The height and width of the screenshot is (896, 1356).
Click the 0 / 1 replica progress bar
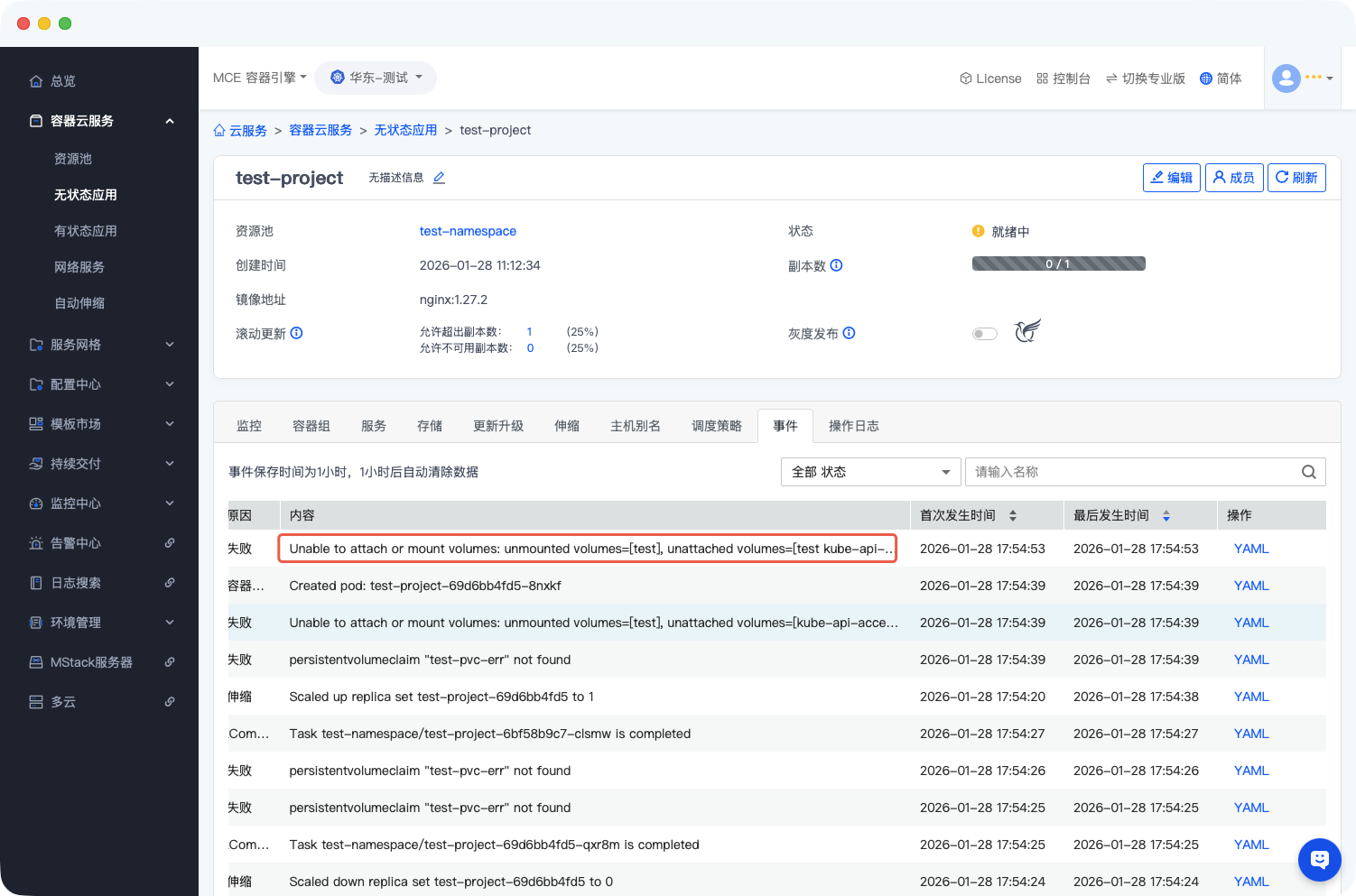tap(1058, 263)
